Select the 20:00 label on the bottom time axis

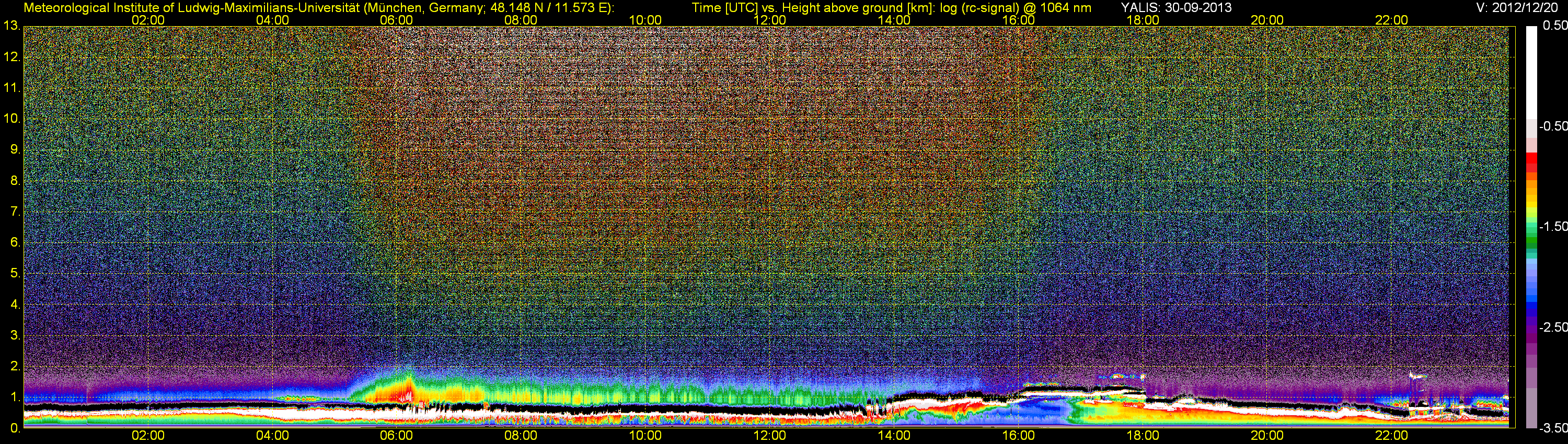(1267, 436)
